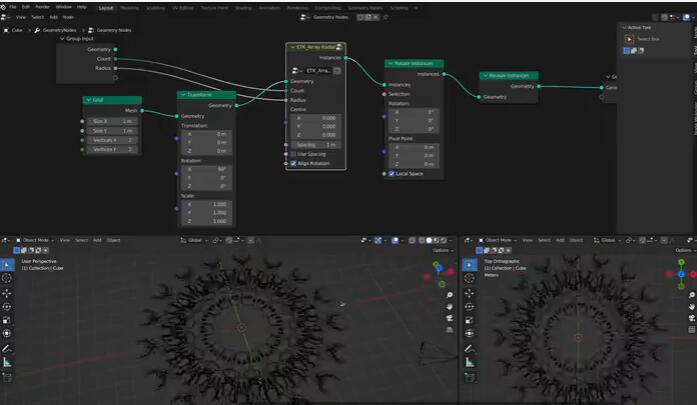The height and width of the screenshot is (405, 697).
Task: Select the Cursor tool in Top Orthographic viewport
Action: (469, 278)
